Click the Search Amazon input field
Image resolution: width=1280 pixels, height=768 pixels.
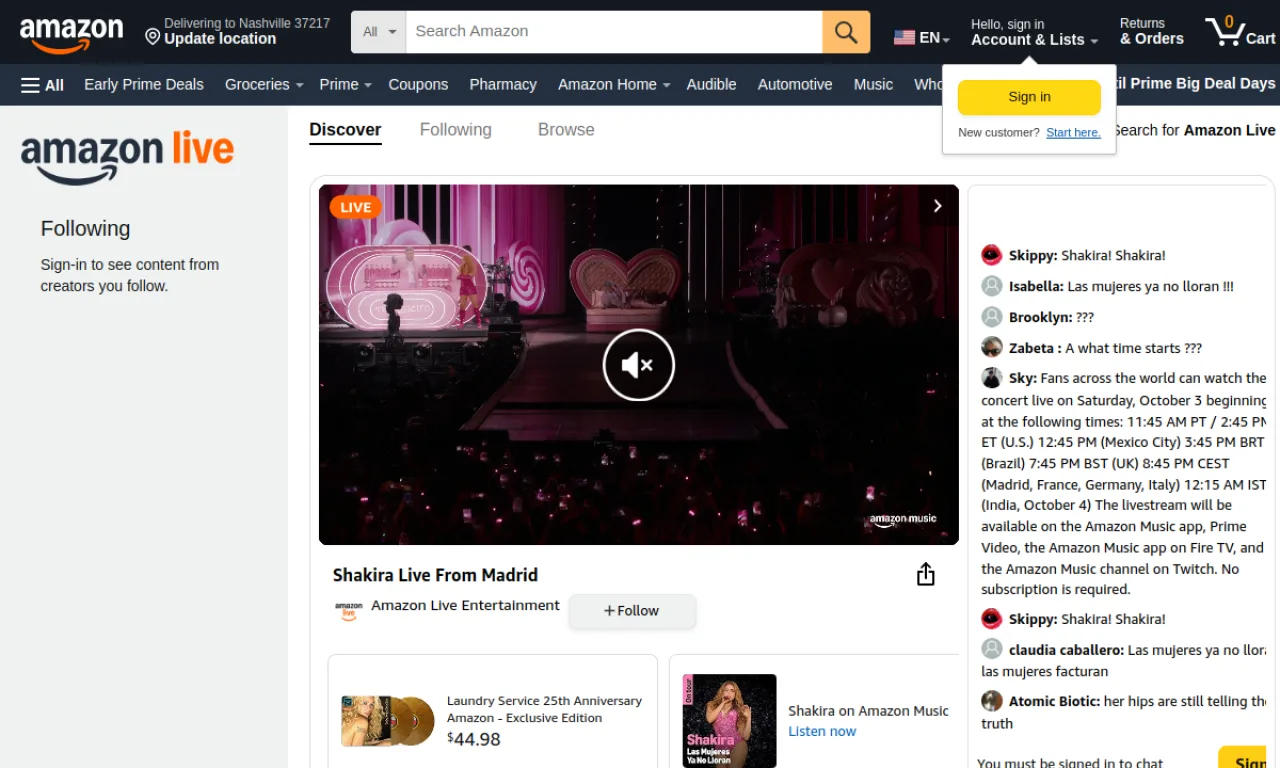click(x=614, y=32)
